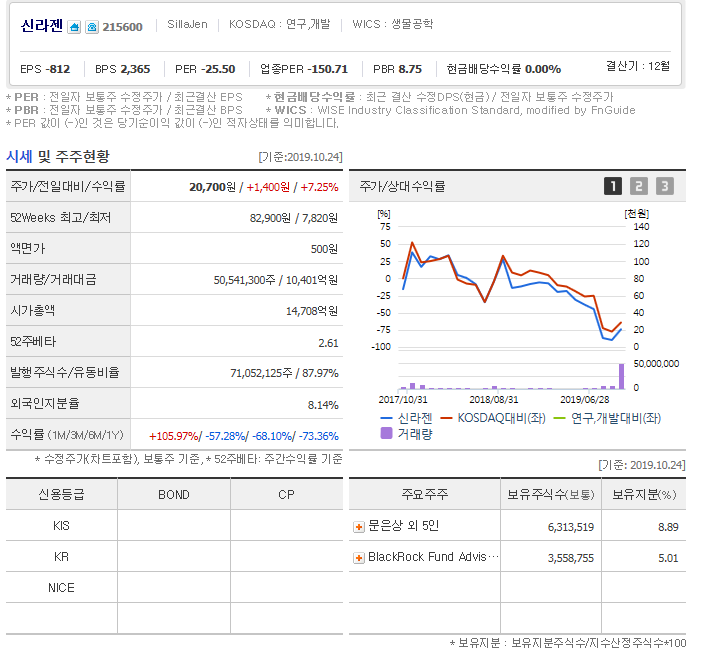Click the 50,541,300주 / 10,401억원 volume value
The image size is (701, 661).
(x=276, y=280)
